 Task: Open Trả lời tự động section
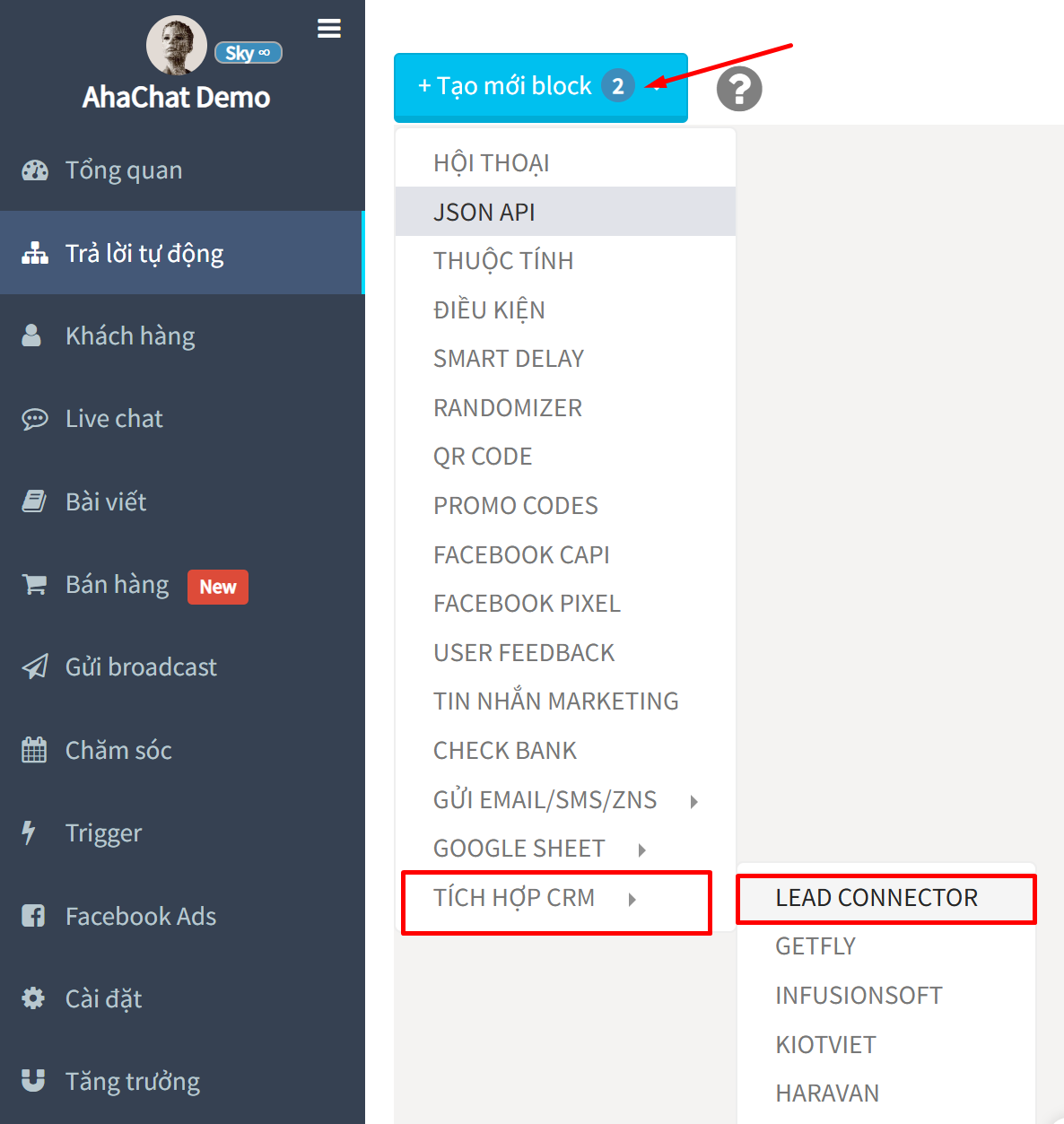(x=182, y=253)
